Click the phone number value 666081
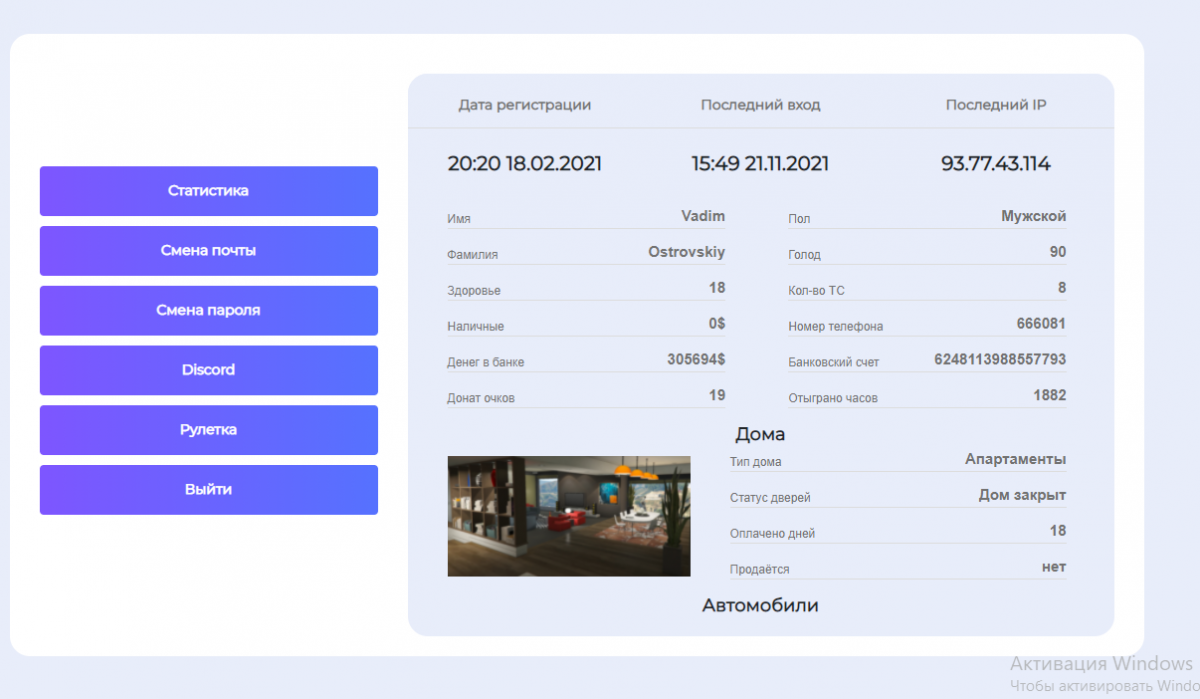The height and width of the screenshot is (699, 1200). click(x=1040, y=323)
